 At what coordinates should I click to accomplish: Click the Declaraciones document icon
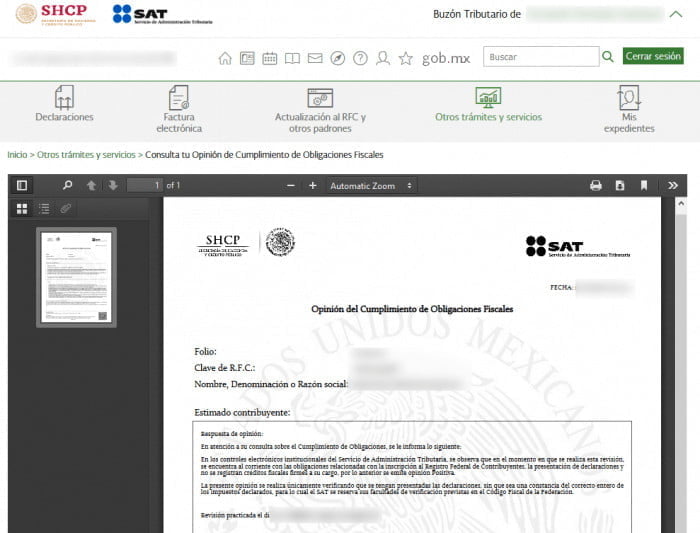64,97
